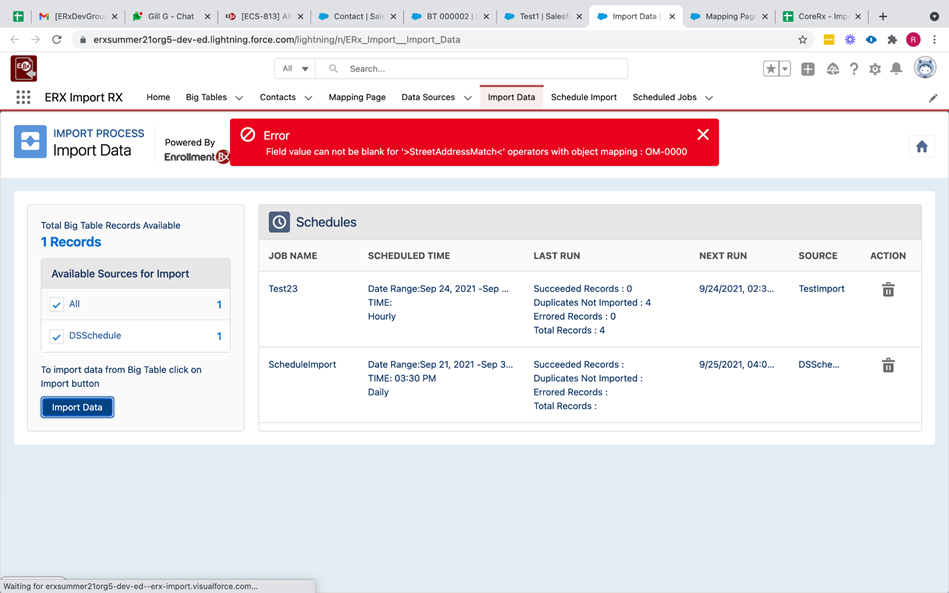Open the App Launcher grid icon
The image size is (949, 593).
tap(23, 97)
